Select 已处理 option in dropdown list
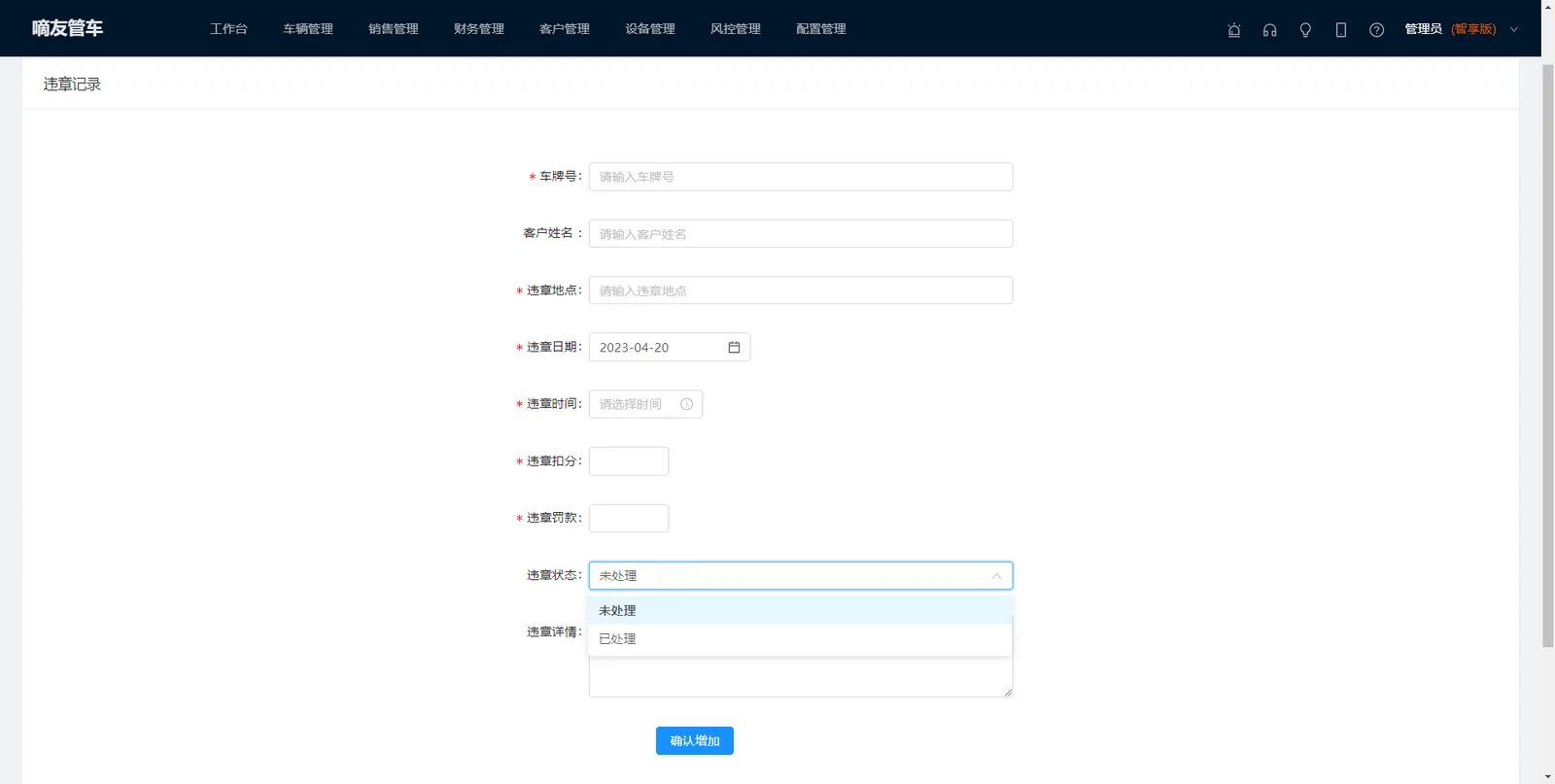The height and width of the screenshot is (784, 1555). [x=800, y=638]
